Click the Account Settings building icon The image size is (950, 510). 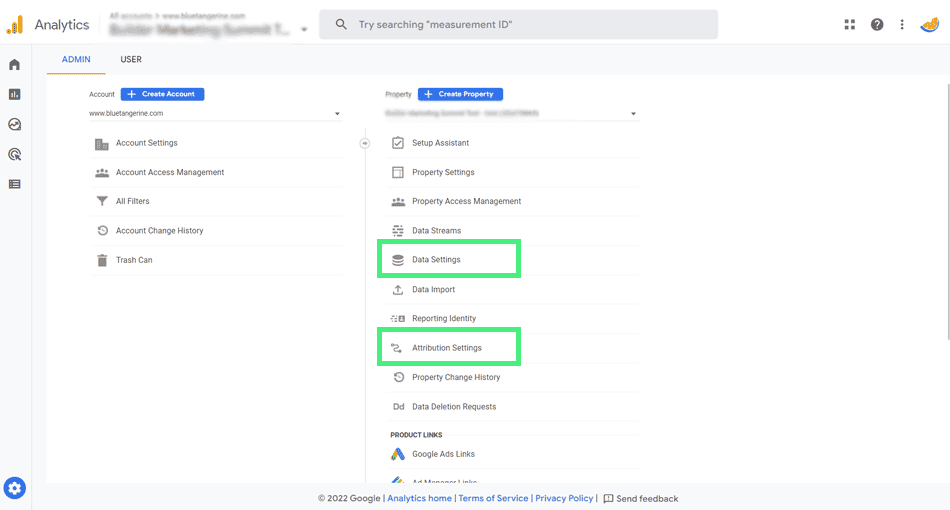coord(102,144)
